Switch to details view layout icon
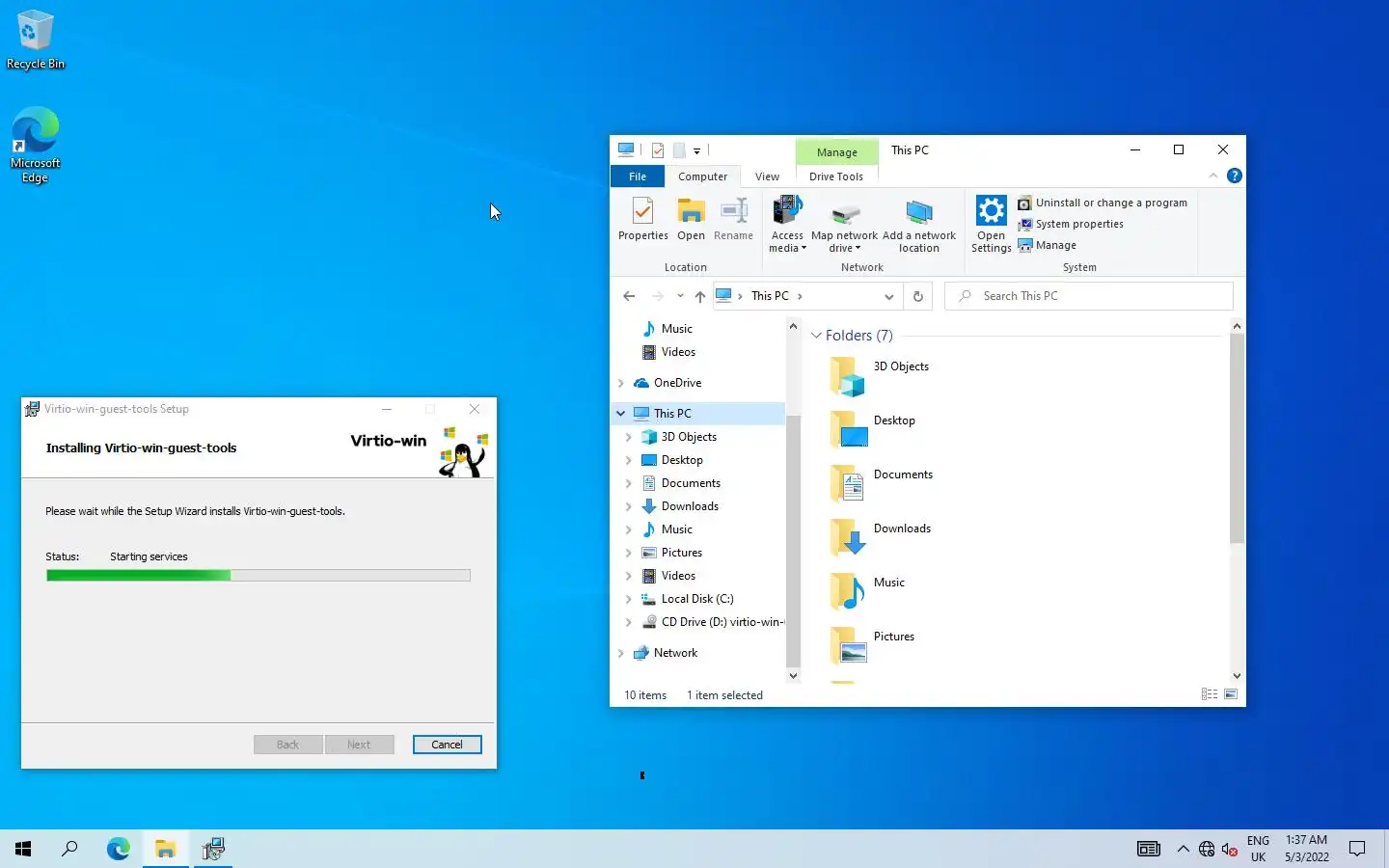Image resolution: width=1389 pixels, height=868 pixels. pyautogui.click(x=1209, y=694)
